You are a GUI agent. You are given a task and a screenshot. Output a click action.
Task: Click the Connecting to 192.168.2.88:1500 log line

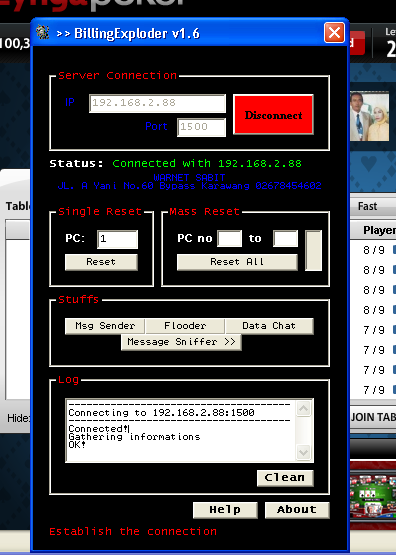[x=161, y=413]
